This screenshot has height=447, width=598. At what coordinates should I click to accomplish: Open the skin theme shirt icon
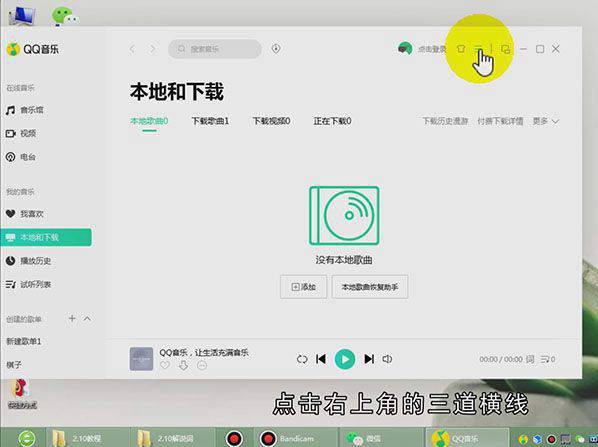(x=461, y=49)
